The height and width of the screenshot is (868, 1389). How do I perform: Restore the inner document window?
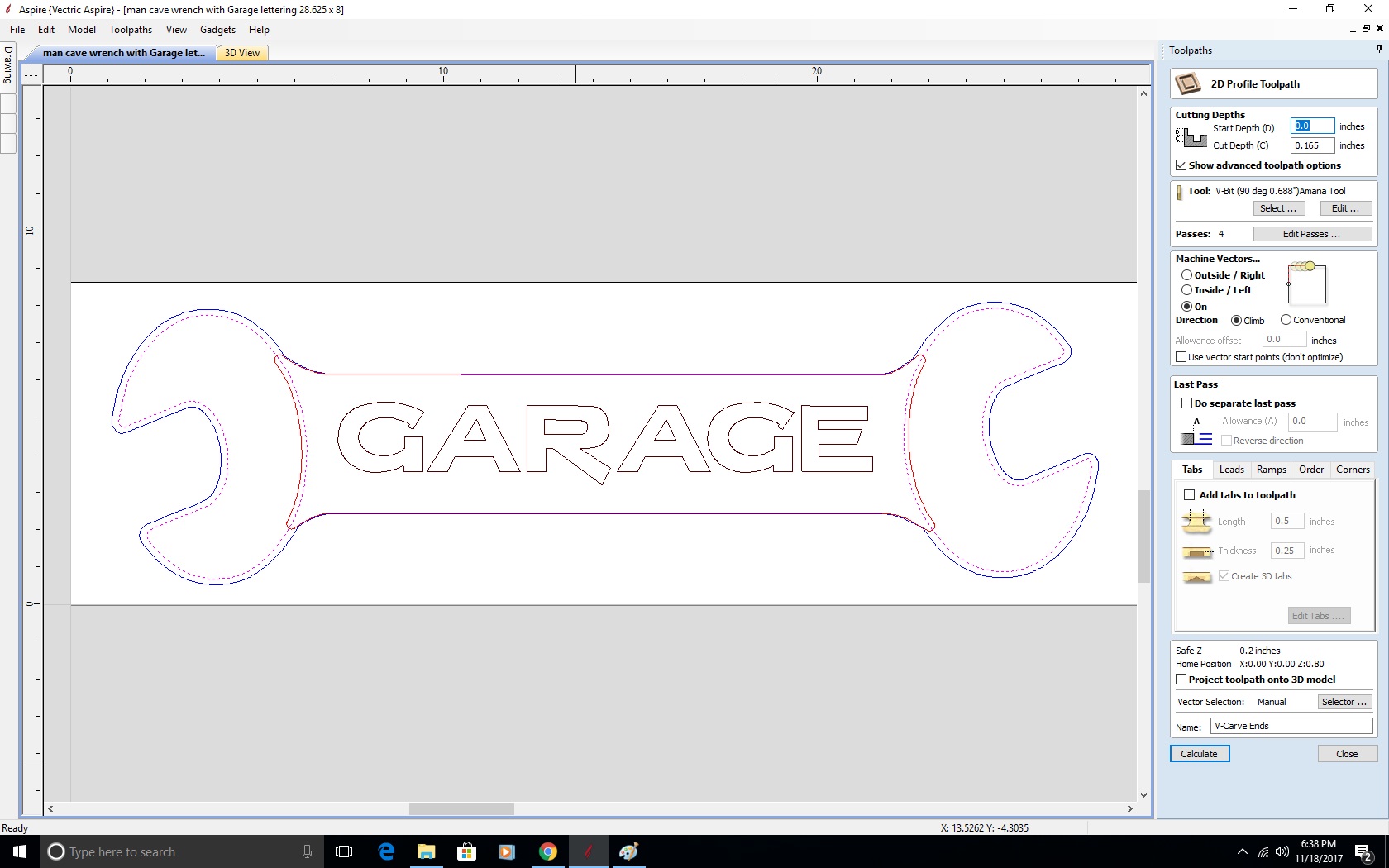[x=1366, y=28]
